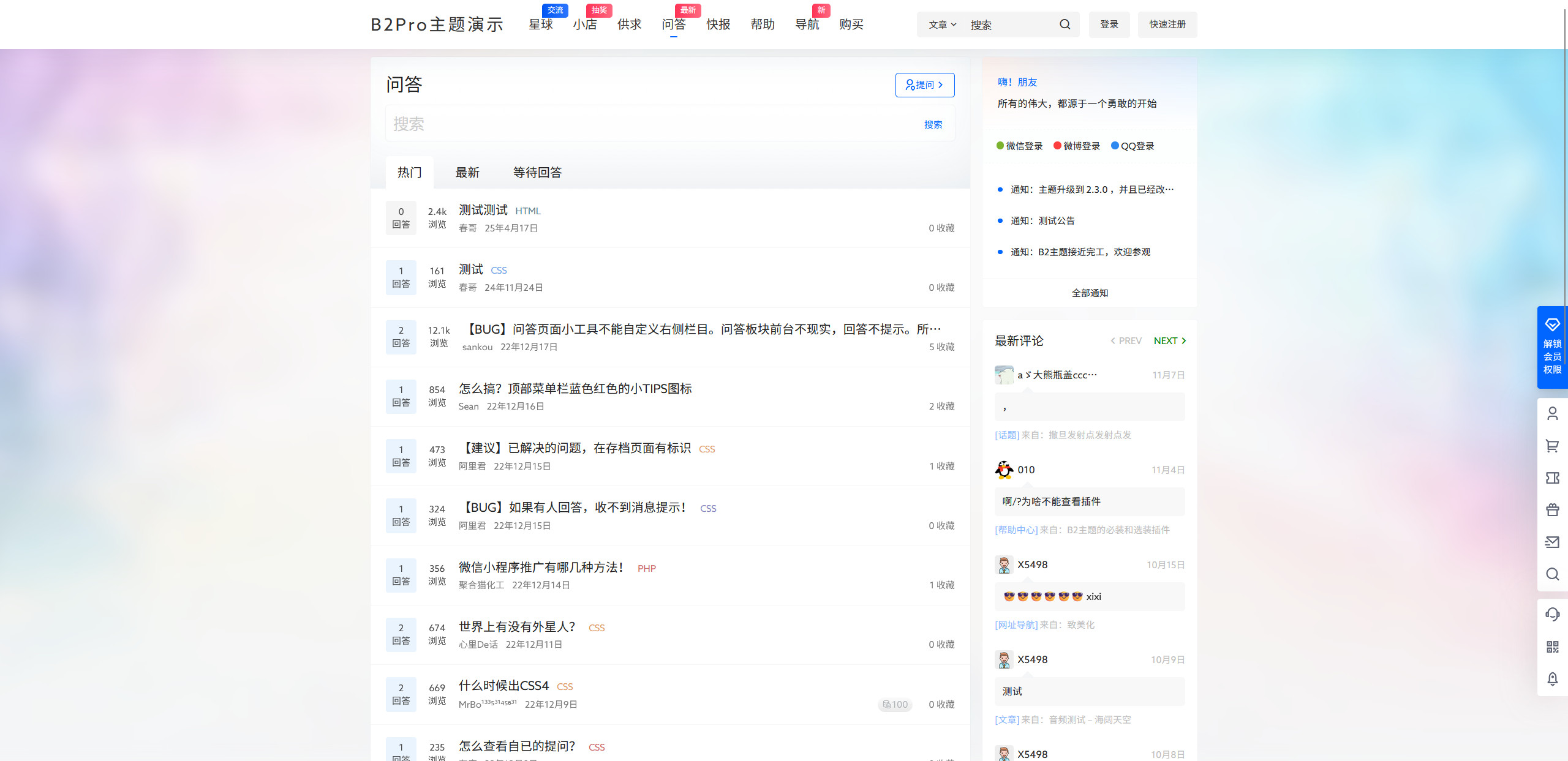Click the search icon in right sidebar
This screenshot has width=1568, height=761.
point(1553,574)
